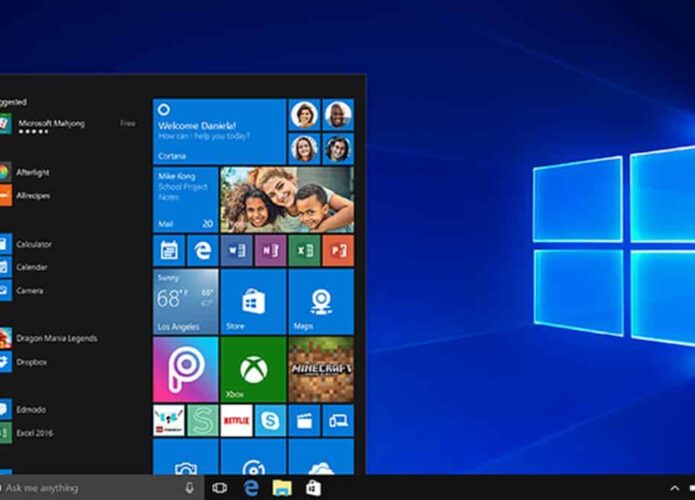Open the Connect devices tile

[x=338, y=420]
